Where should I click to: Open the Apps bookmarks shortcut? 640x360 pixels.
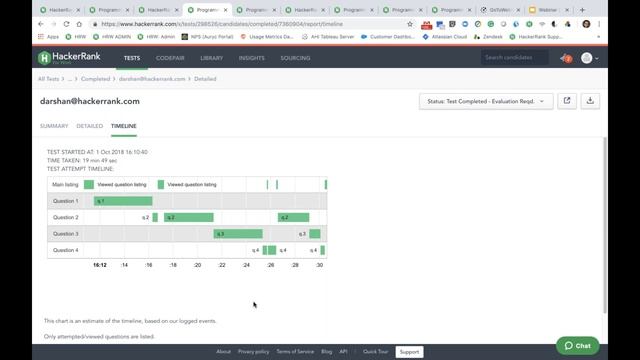point(48,37)
